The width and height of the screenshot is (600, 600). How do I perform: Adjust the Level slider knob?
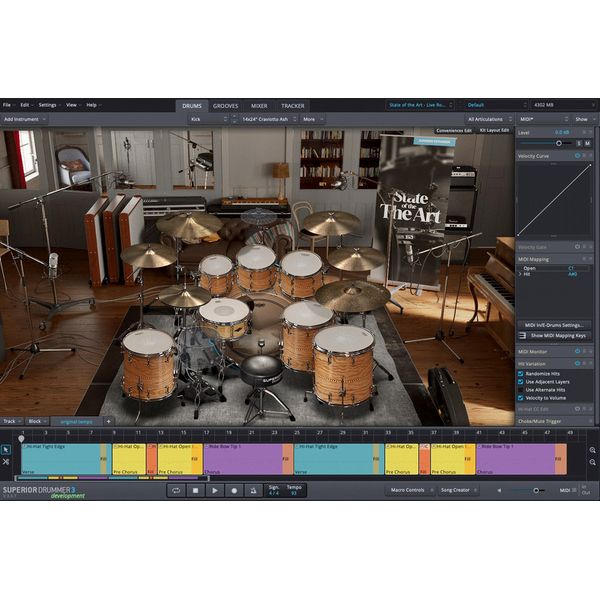coord(559,143)
